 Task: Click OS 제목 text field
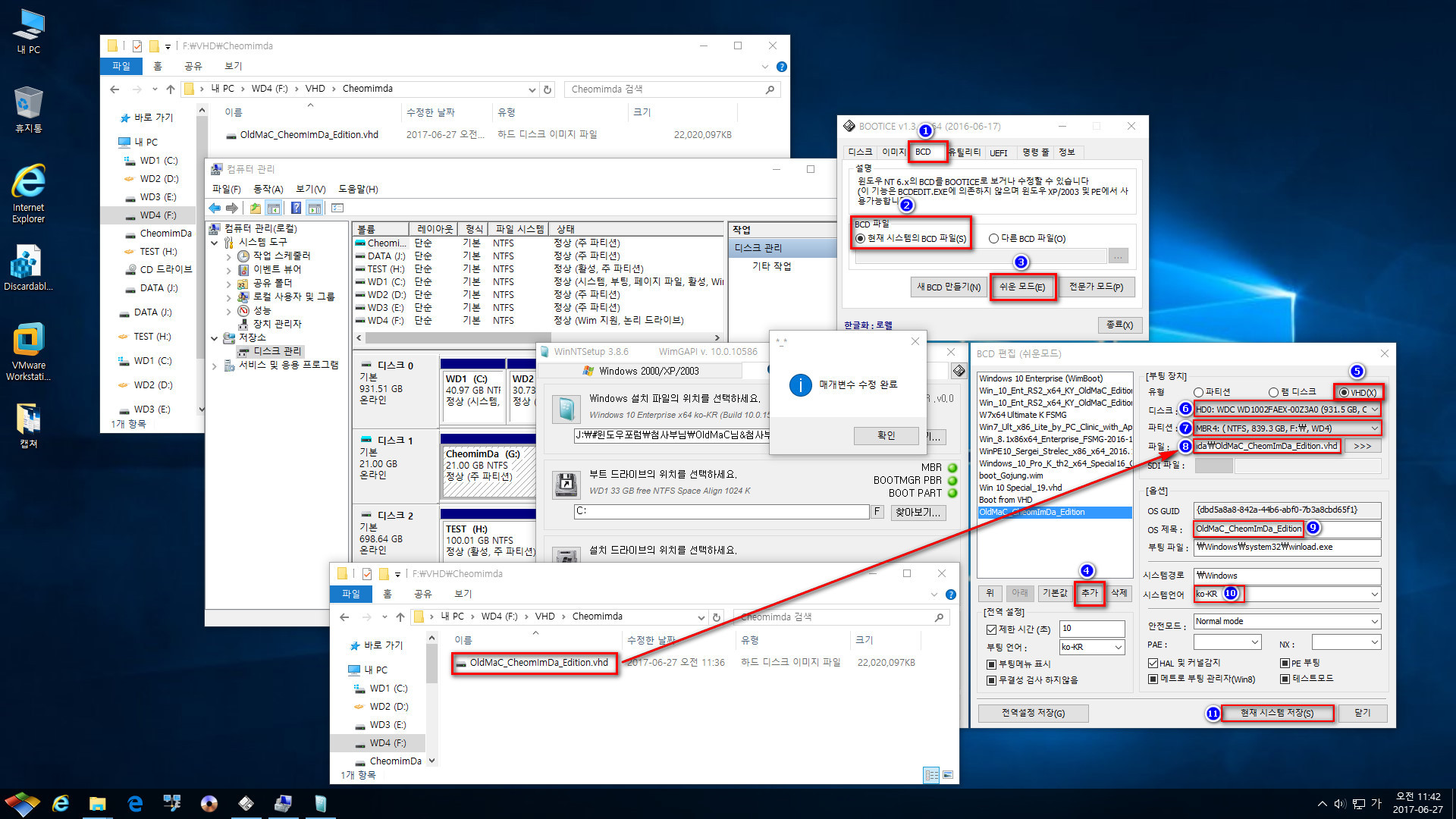pos(1287,529)
